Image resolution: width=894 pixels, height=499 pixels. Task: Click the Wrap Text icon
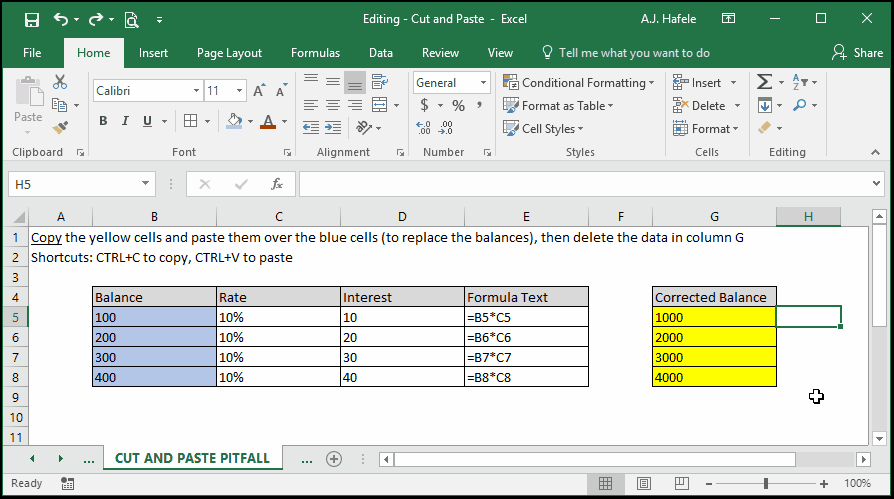coord(380,82)
